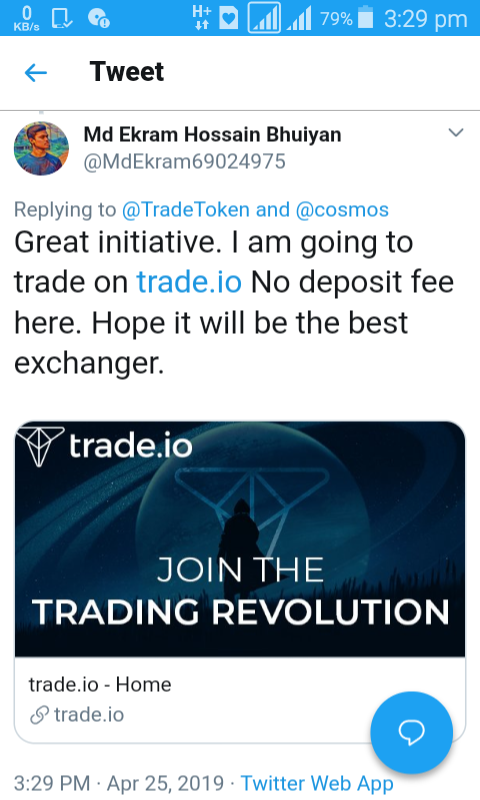The width and height of the screenshot is (480, 800).
Task: Open the tweet options chevron
Action: pos(456,133)
